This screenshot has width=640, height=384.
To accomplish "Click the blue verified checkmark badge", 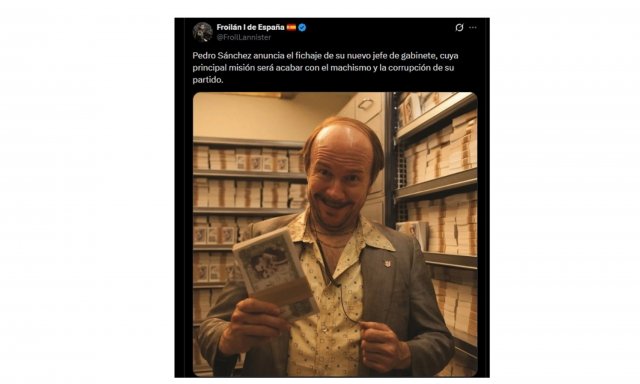I will click(302, 27).
